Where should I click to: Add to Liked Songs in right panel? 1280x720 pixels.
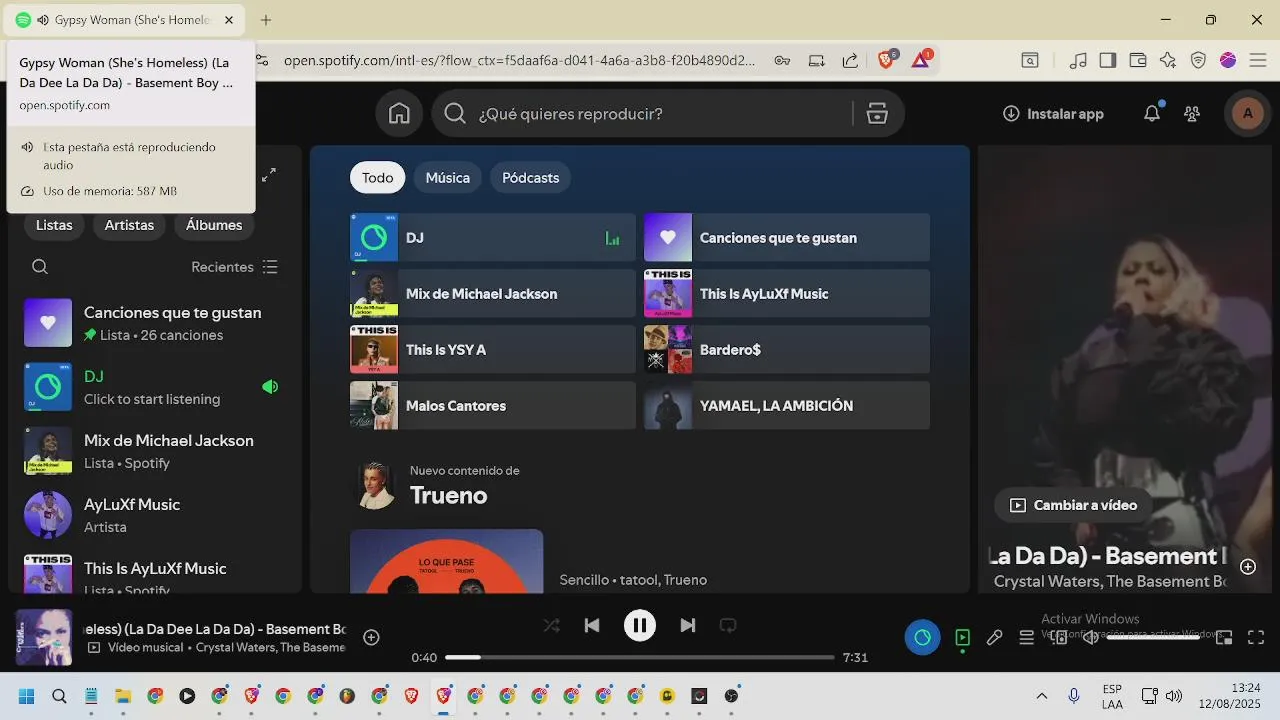point(1248,567)
